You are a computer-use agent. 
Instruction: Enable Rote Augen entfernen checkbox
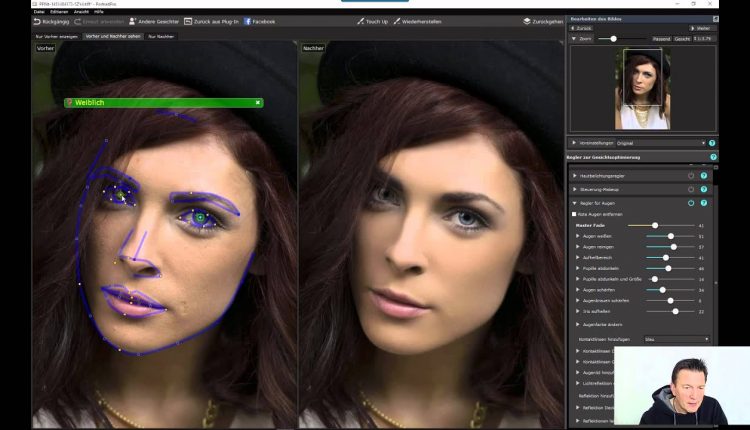click(574, 214)
